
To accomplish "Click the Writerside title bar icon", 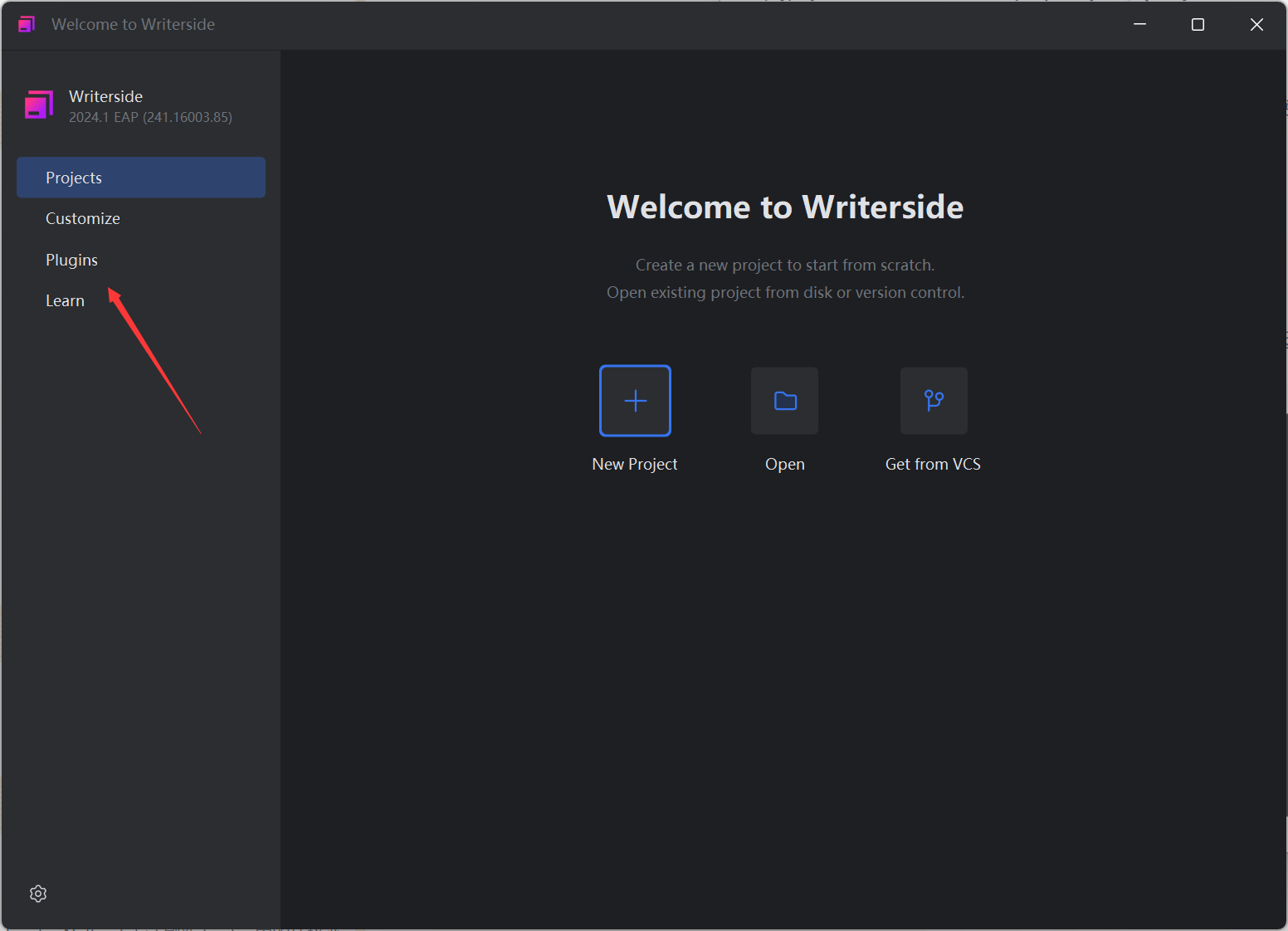I will tap(27, 24).
